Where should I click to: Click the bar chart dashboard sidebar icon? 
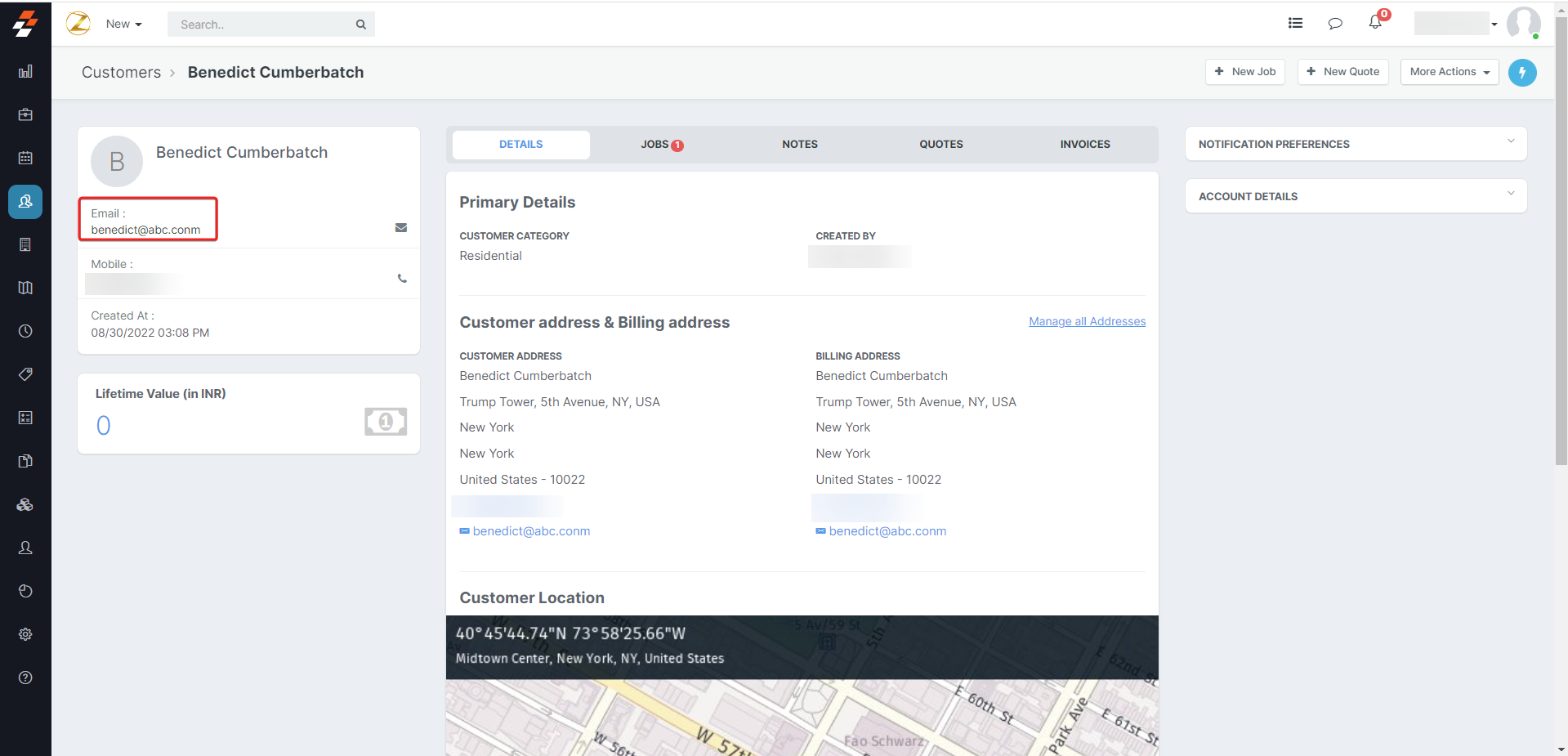[x=25, y=72]
